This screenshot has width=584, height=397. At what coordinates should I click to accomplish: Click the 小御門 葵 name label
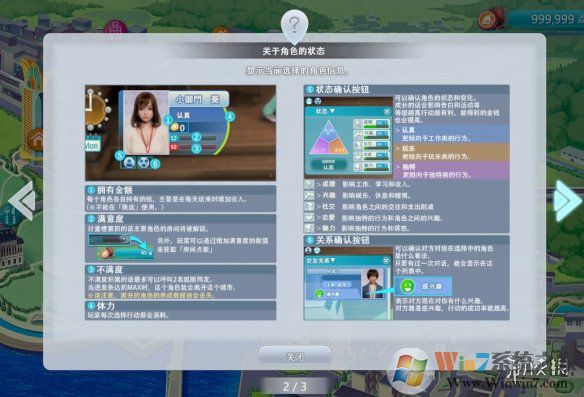click(198, 99)
